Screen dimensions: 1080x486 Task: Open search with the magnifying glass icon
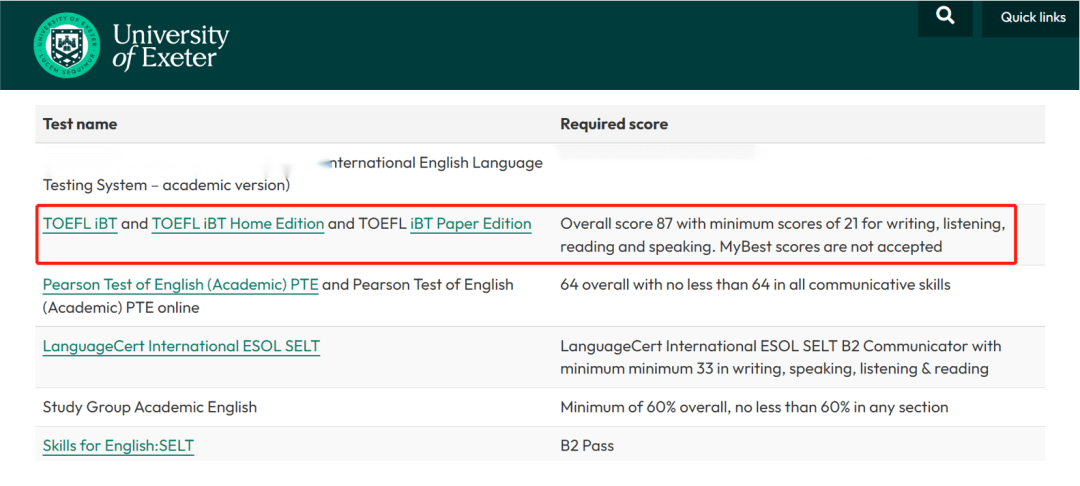point(946,18)
